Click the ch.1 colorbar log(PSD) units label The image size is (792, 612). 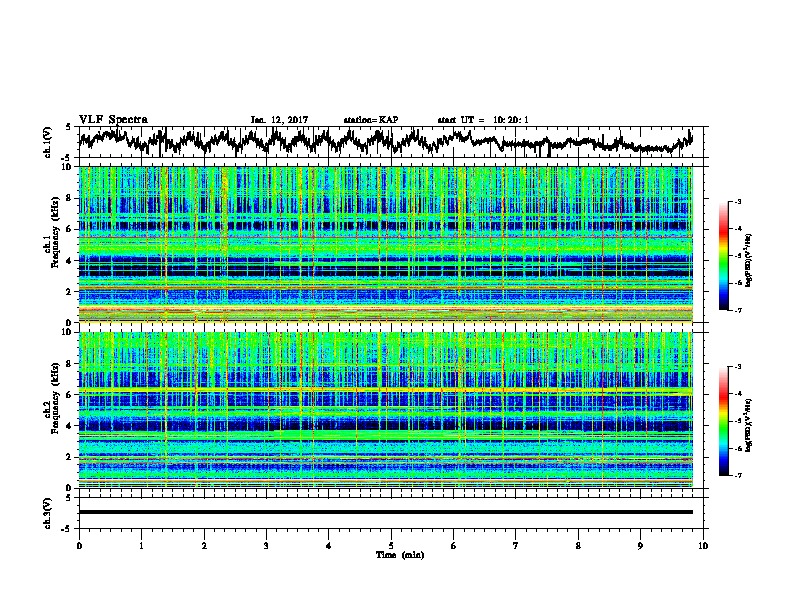(x=749, y=261)
